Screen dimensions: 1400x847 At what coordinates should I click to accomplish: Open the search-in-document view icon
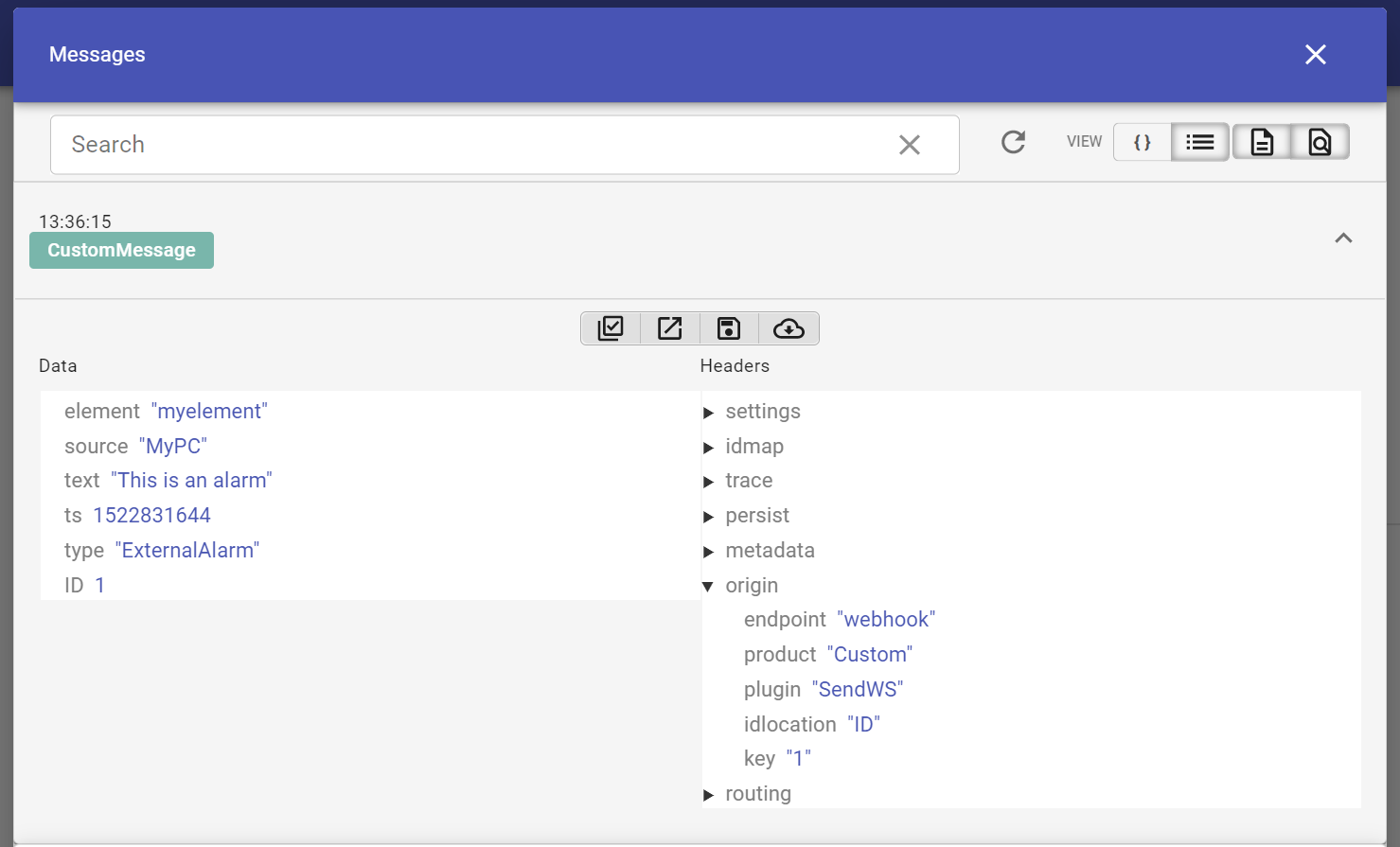[1320, 143]
